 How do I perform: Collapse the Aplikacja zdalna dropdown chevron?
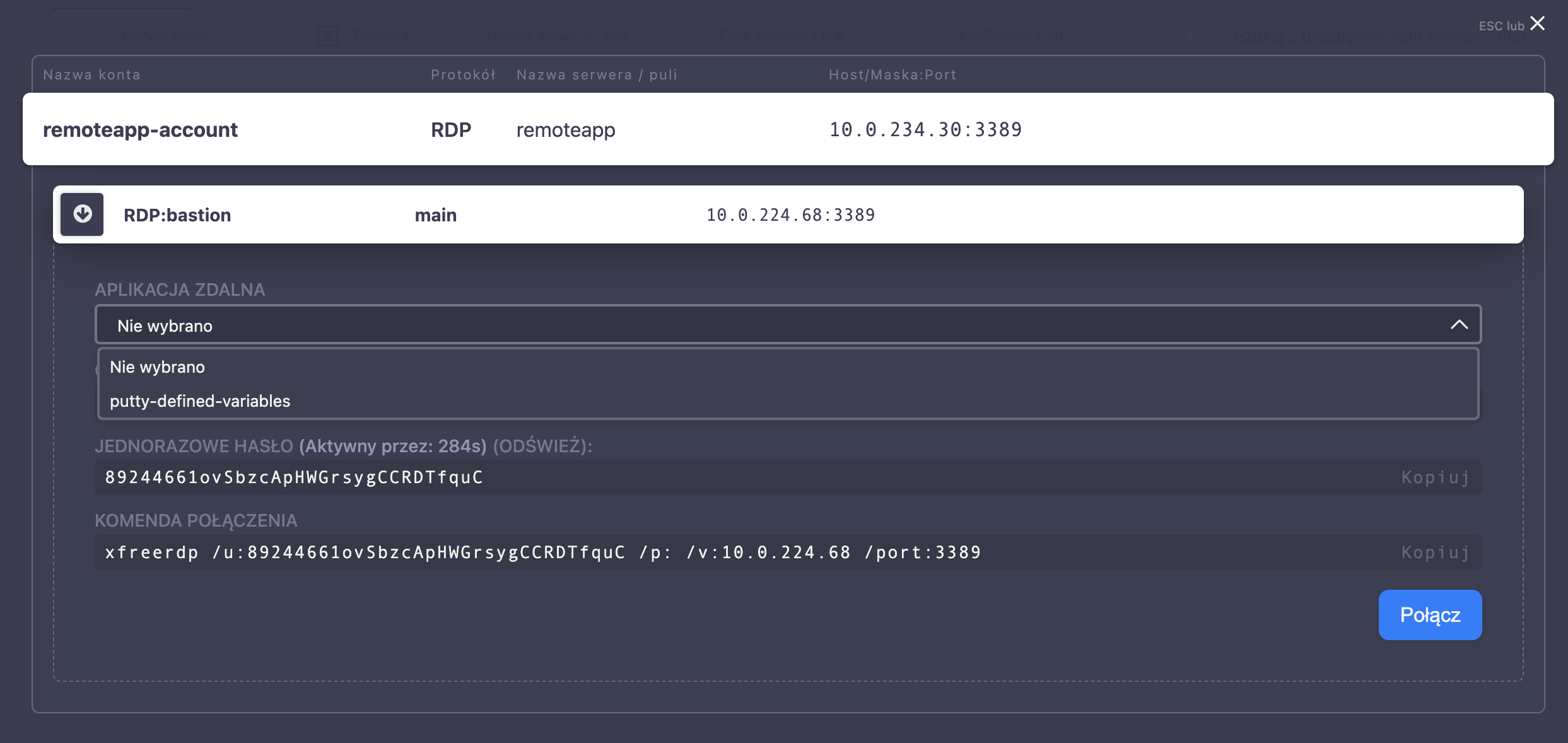[1459, 325]
